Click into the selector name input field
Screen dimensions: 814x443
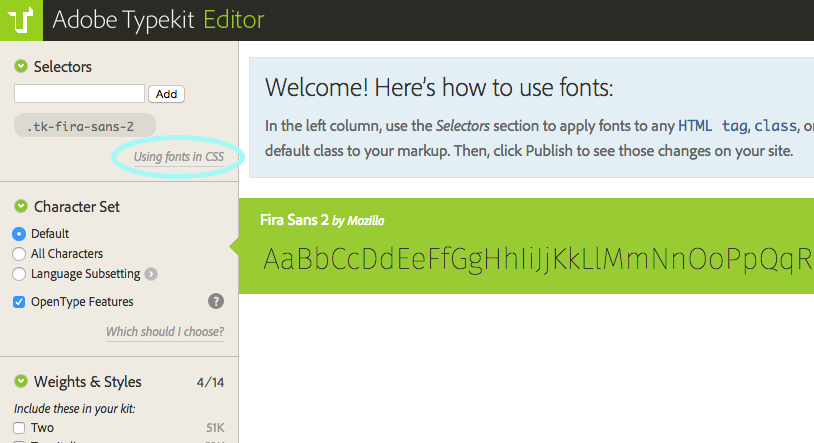tap(79, 94)
